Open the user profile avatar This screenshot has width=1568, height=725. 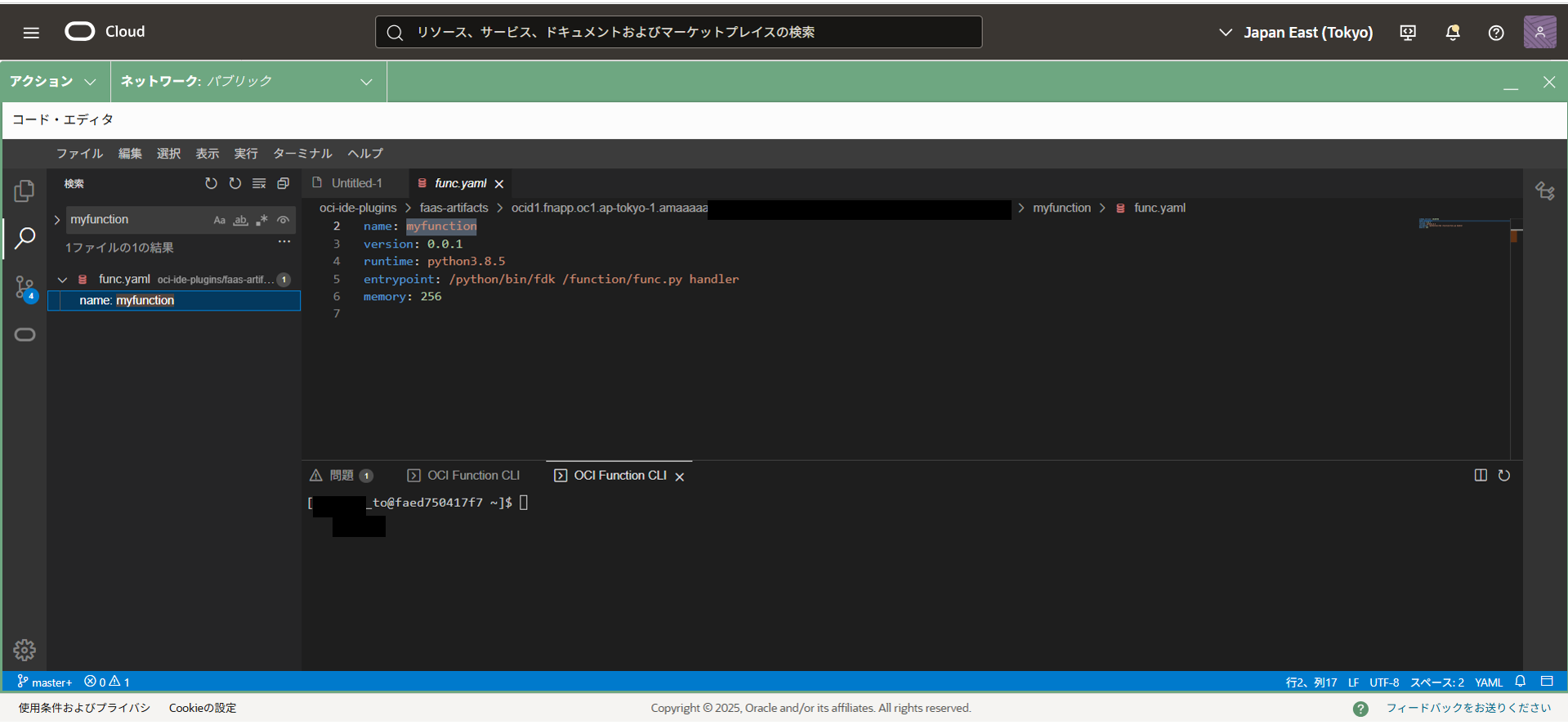click(1540, 33)
